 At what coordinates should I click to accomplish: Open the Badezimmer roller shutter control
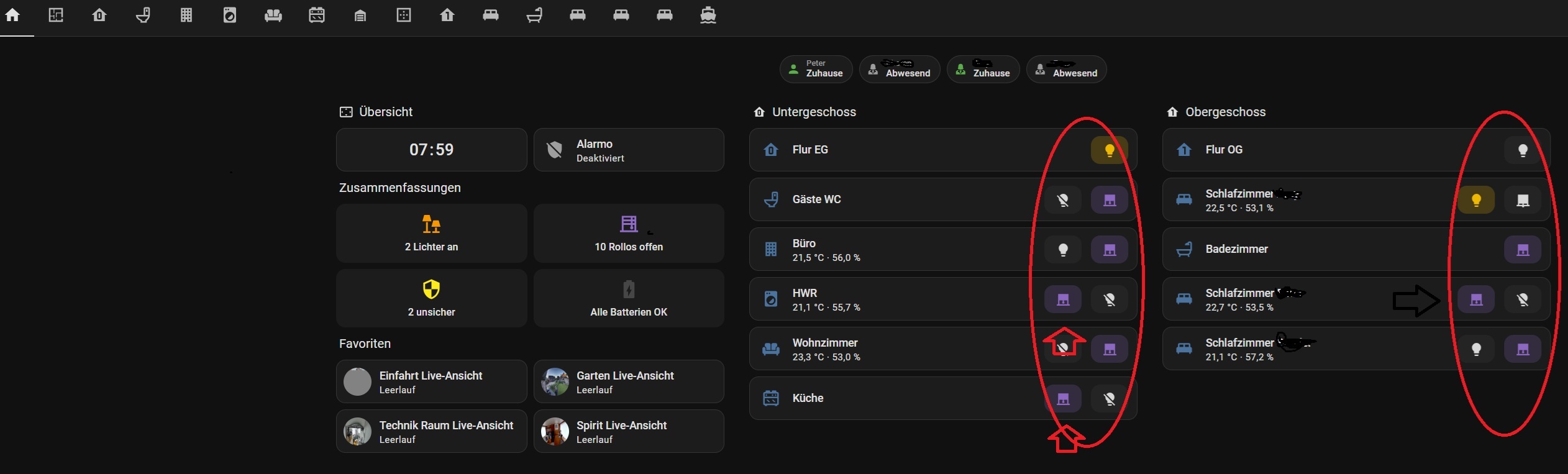[x=1522, y=249]
